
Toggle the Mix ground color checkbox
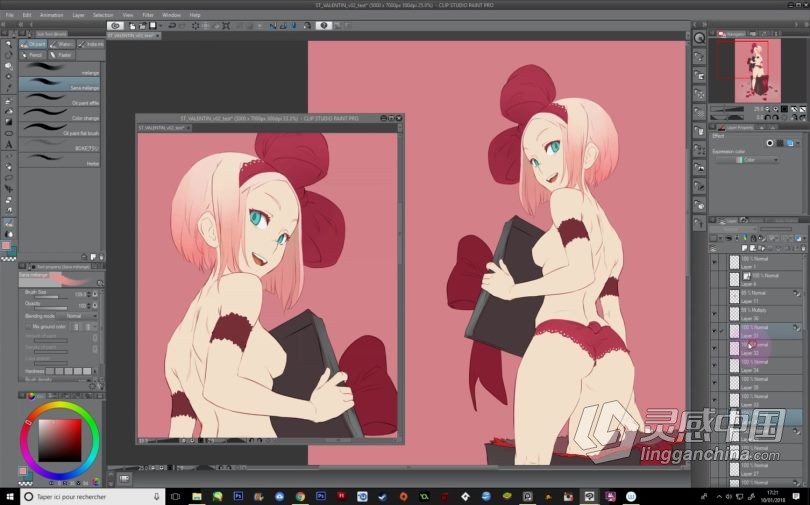[28, 326]
